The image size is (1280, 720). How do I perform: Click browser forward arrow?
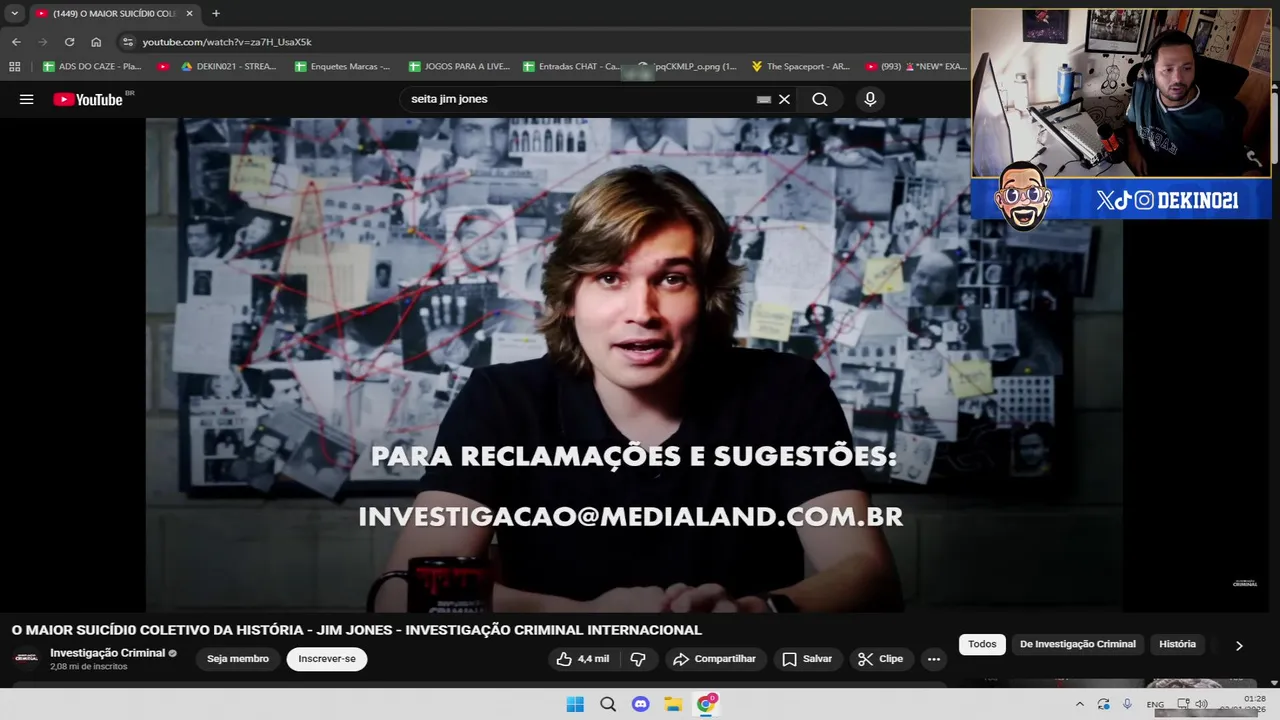[x=42, y=42]
